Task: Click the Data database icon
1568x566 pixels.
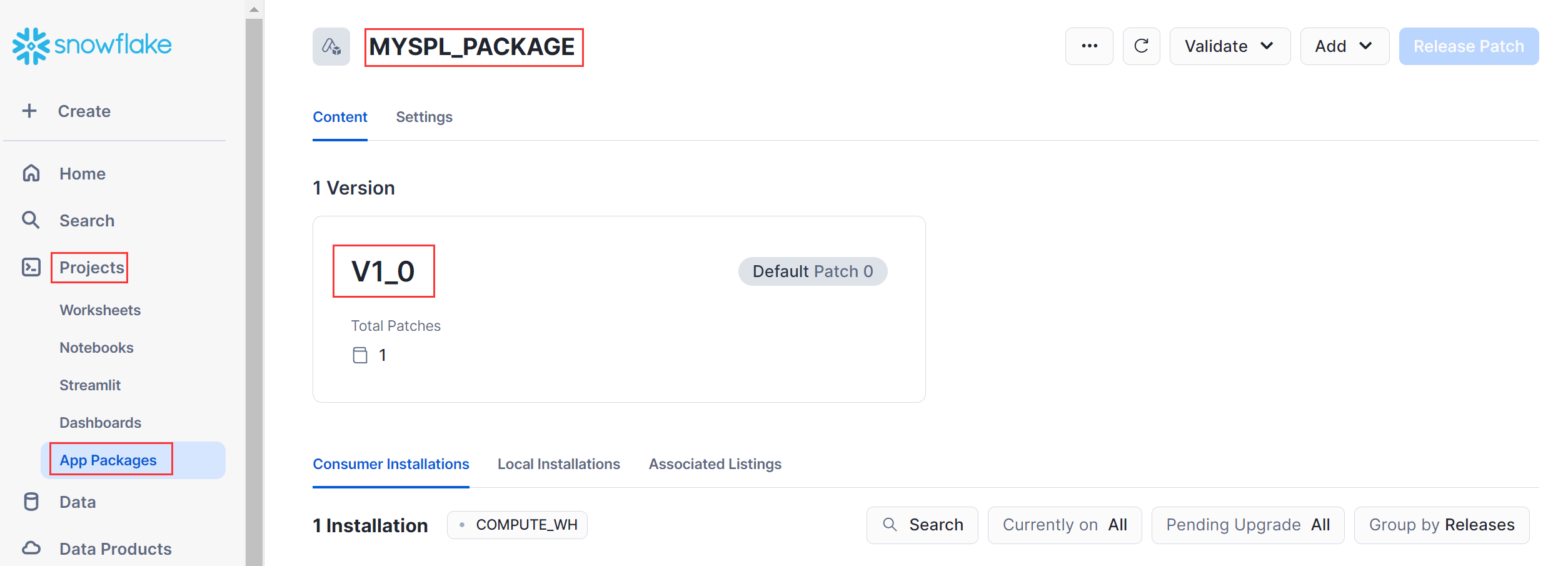Action: 31,502
